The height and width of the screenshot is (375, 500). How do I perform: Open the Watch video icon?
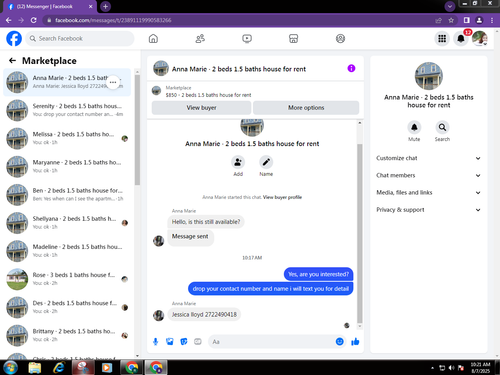[x=247, y=39]
